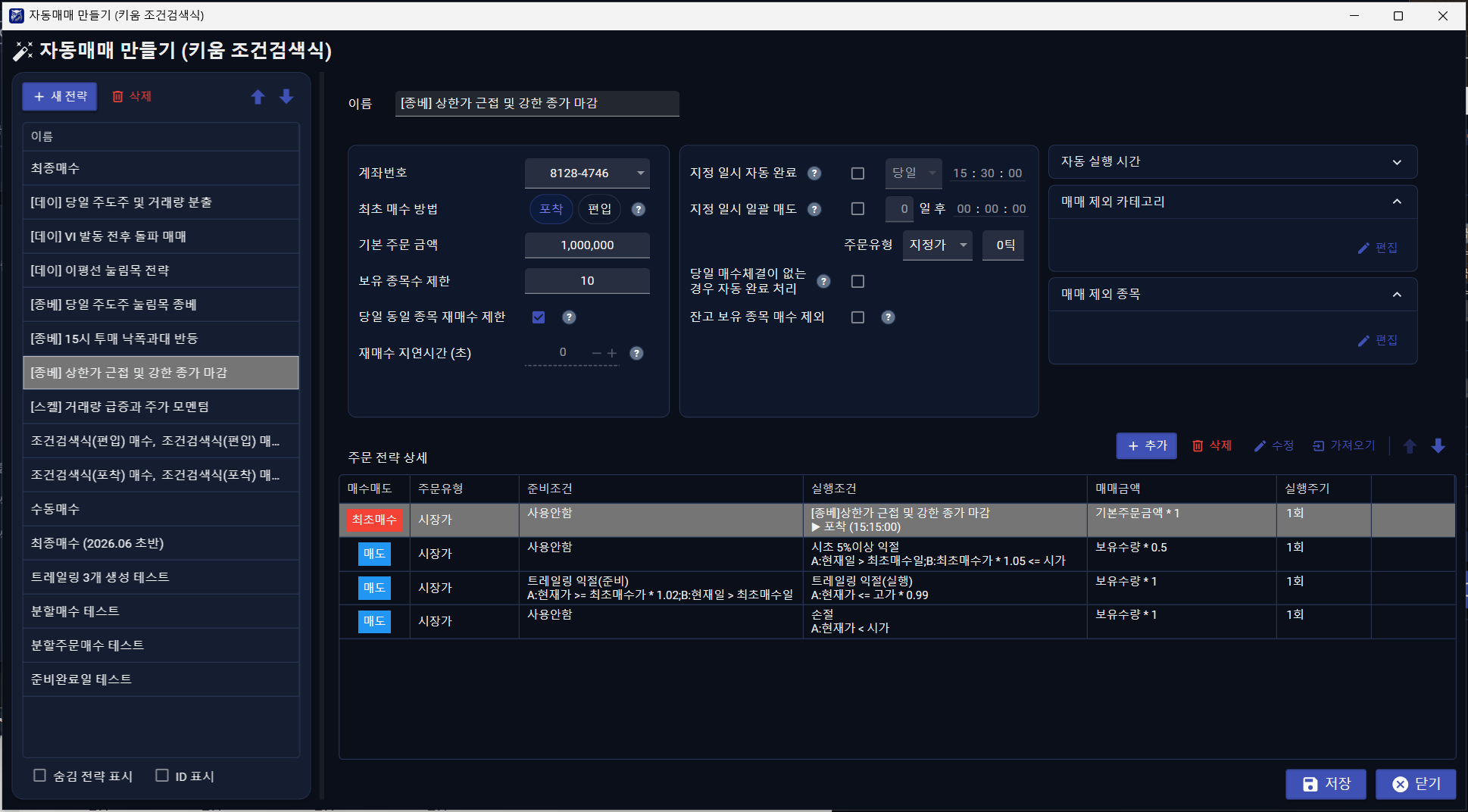Select [데이] 당일 주도주 및 거래량 분출

click(161, 202)
